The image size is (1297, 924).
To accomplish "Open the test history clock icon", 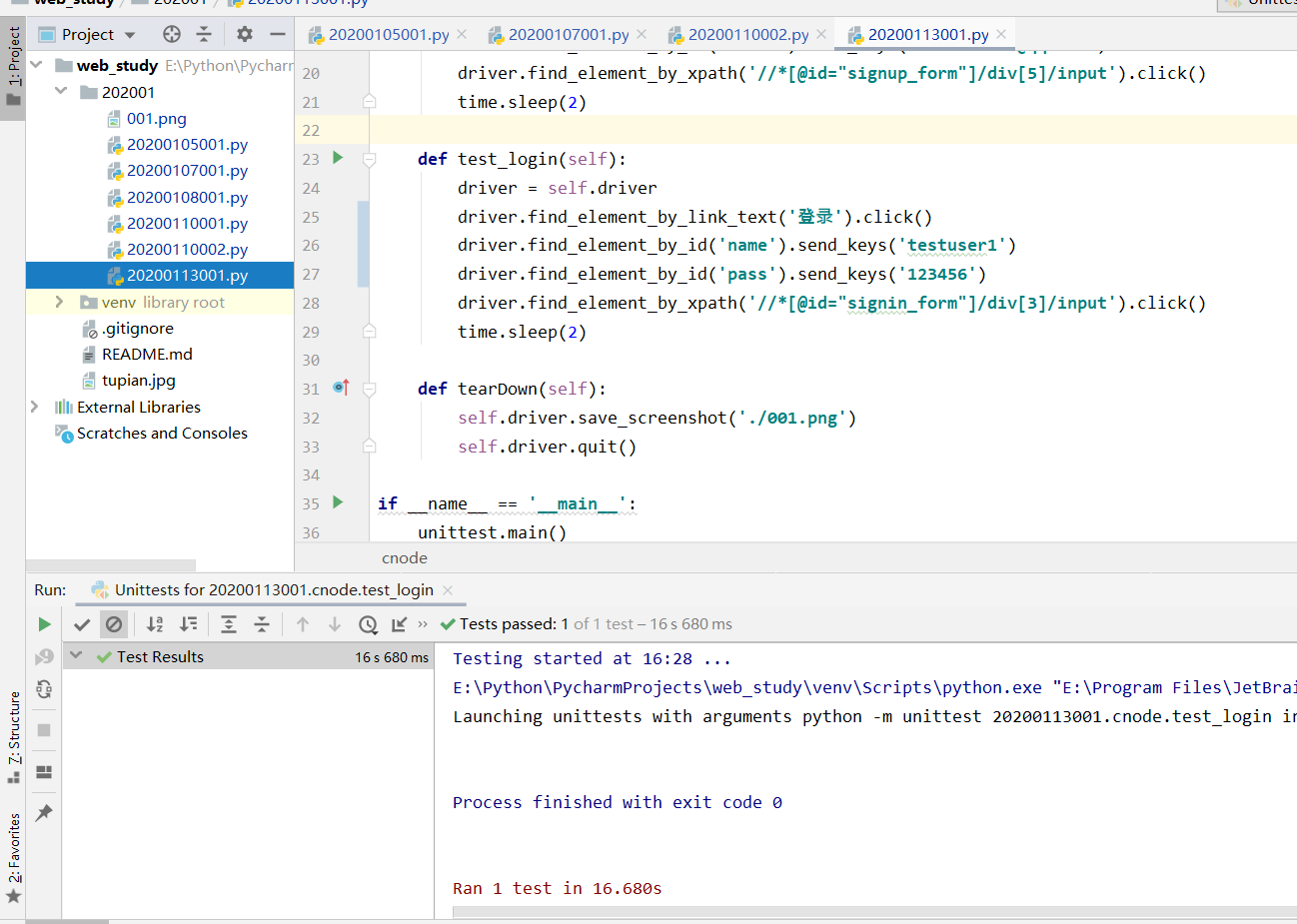I will coord(368,623).
